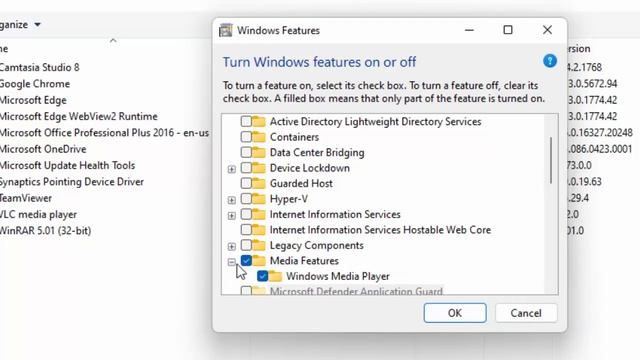This screenshot has height=360, width=640.
Task: Open the Organize dropdown in background window
Action: coord(20,24)
